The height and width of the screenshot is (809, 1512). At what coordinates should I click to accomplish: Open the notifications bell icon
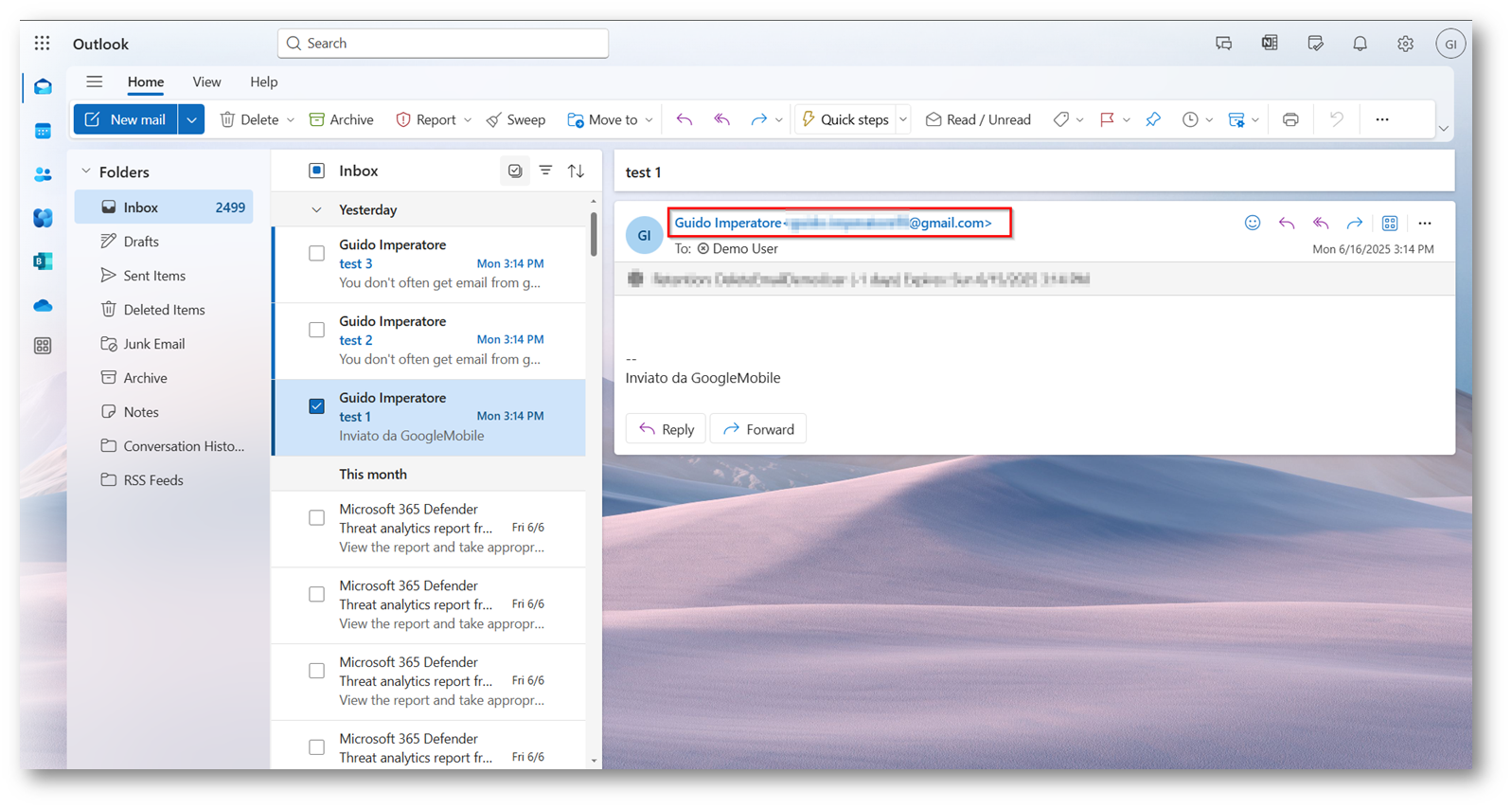click(x=1360, y=44)
